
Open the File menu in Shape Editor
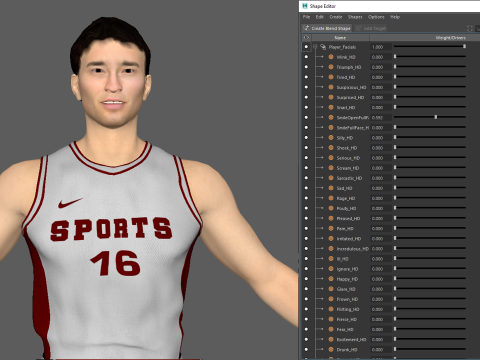point(306,17)
